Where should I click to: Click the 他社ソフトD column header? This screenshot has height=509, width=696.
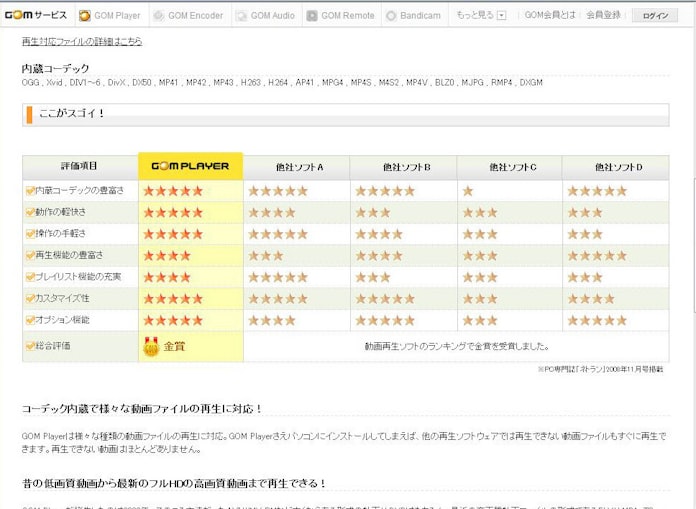(616, 167)
